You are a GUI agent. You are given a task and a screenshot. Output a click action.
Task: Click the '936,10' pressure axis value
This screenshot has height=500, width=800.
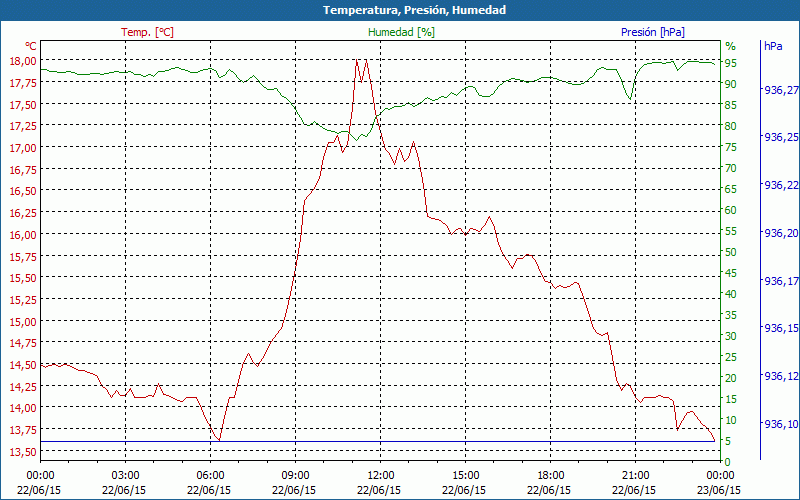click(x=781, y=424)
